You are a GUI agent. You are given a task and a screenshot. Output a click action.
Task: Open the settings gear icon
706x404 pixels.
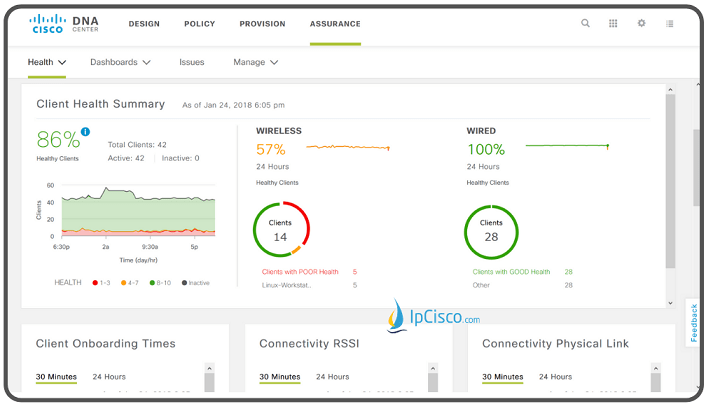642,23
